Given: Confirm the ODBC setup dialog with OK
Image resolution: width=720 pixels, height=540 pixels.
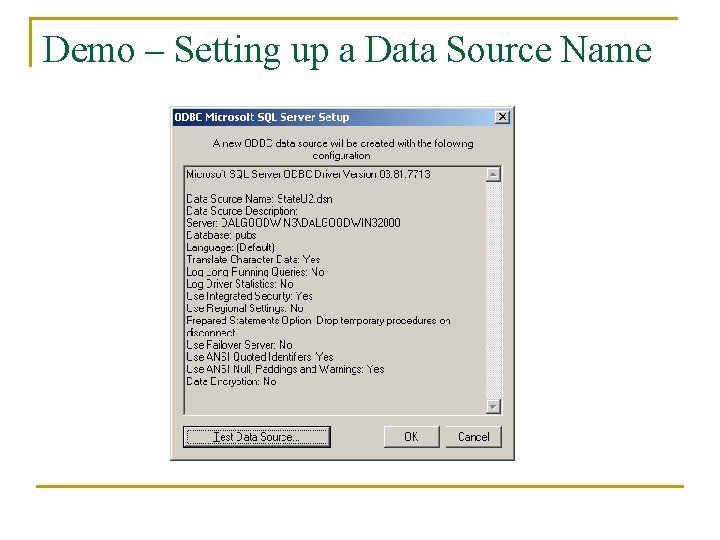Looking at the screenshot, I should 411,437.
